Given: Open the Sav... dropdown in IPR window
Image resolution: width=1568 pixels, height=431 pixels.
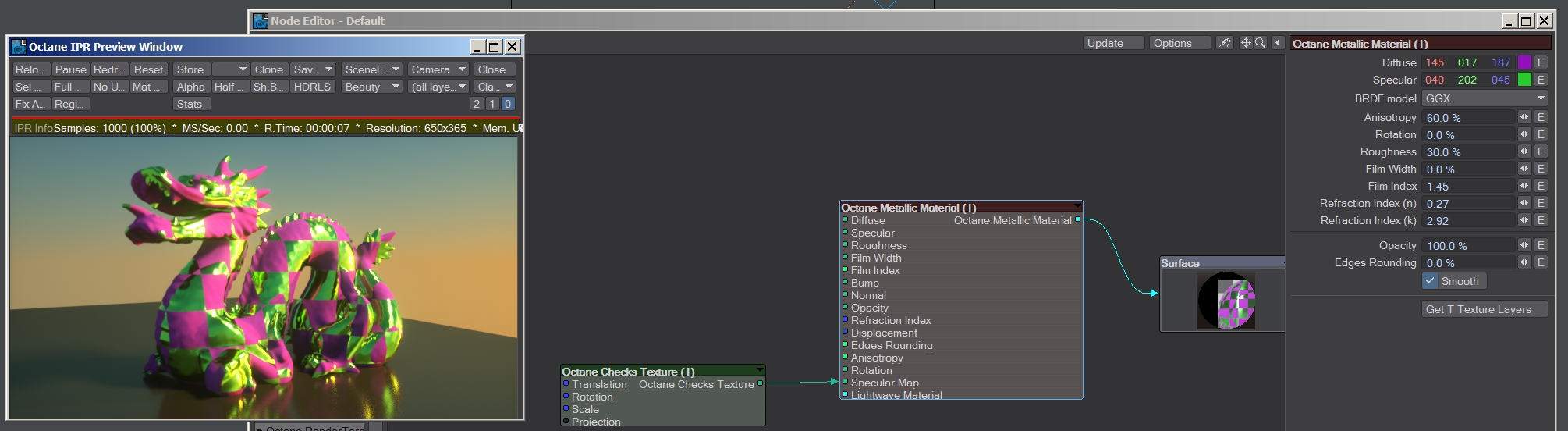Looking at the screenshot, I should (313, 69).
